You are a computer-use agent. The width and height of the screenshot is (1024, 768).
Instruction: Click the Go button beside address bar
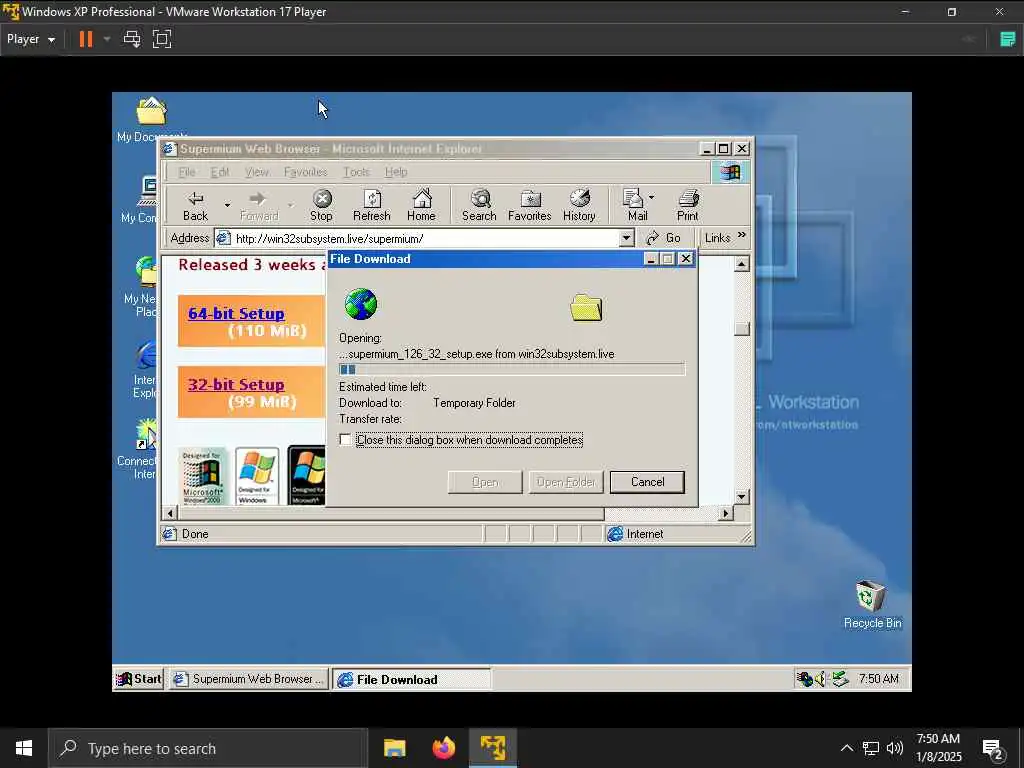[x=664, y=238]
